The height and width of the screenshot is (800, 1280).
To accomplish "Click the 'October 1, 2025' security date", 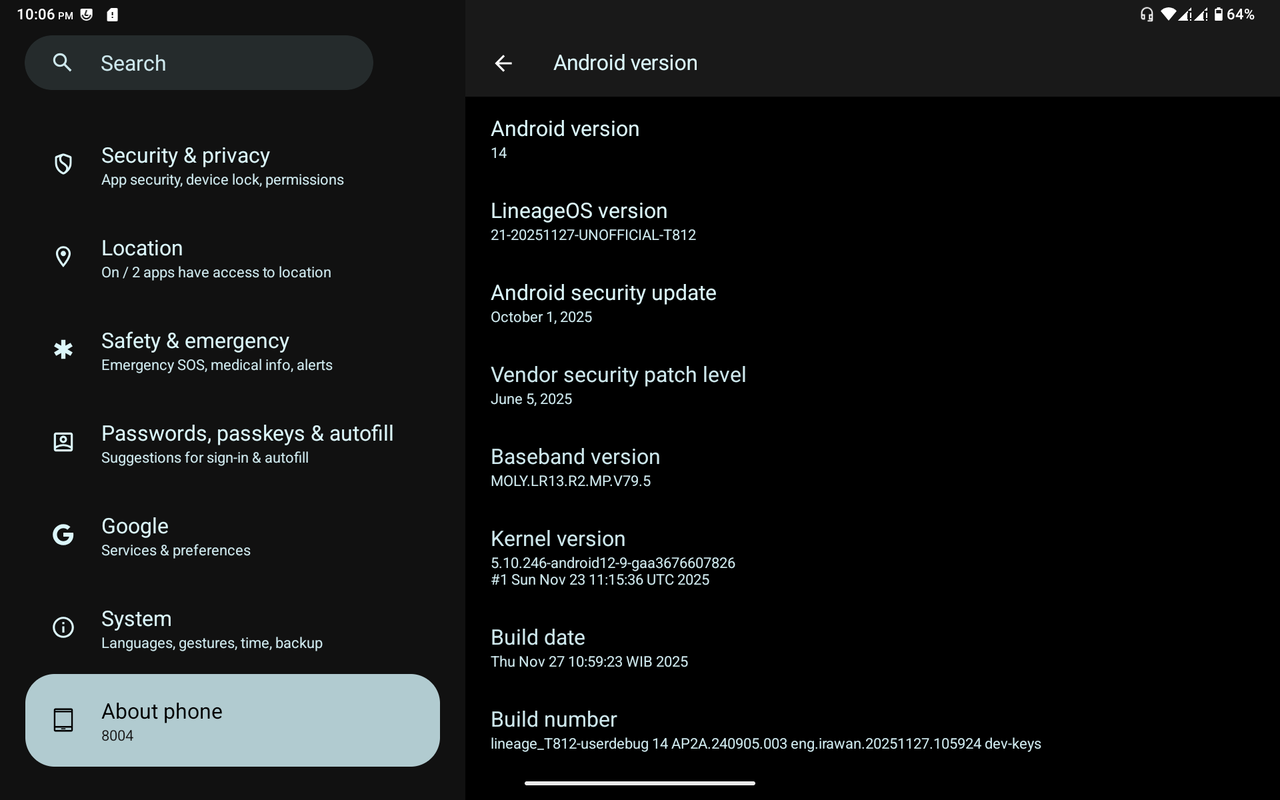I will pyautogui.click(x=541, y=317).
